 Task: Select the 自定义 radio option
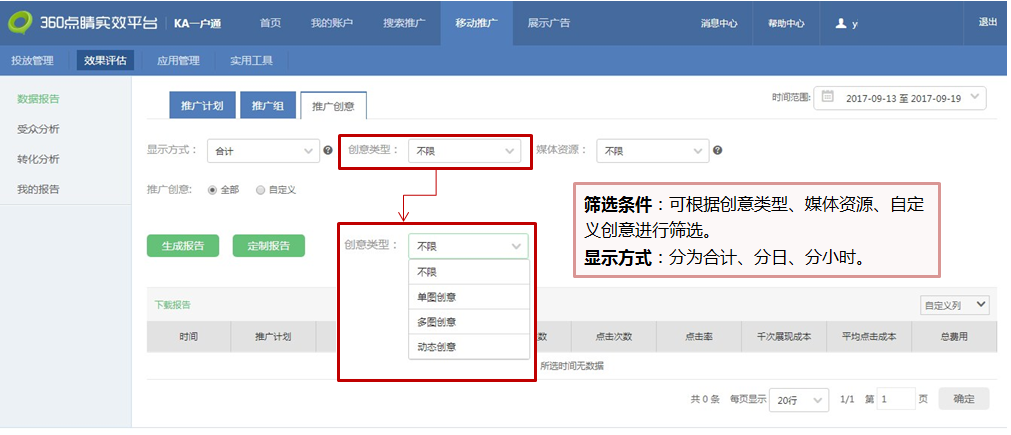click(x=261, y=189)
